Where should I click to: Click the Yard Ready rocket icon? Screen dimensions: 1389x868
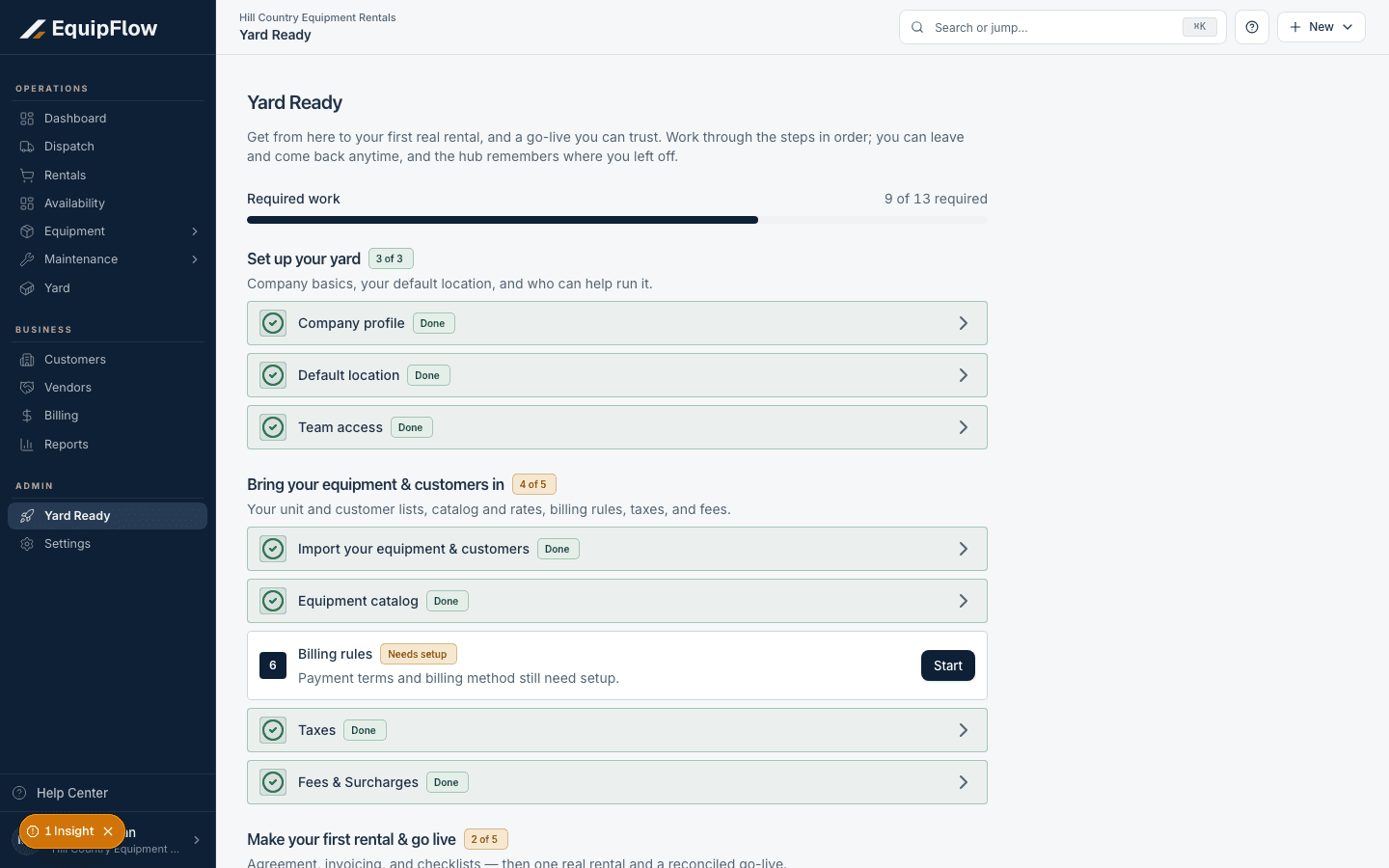[x=27, y=516]
